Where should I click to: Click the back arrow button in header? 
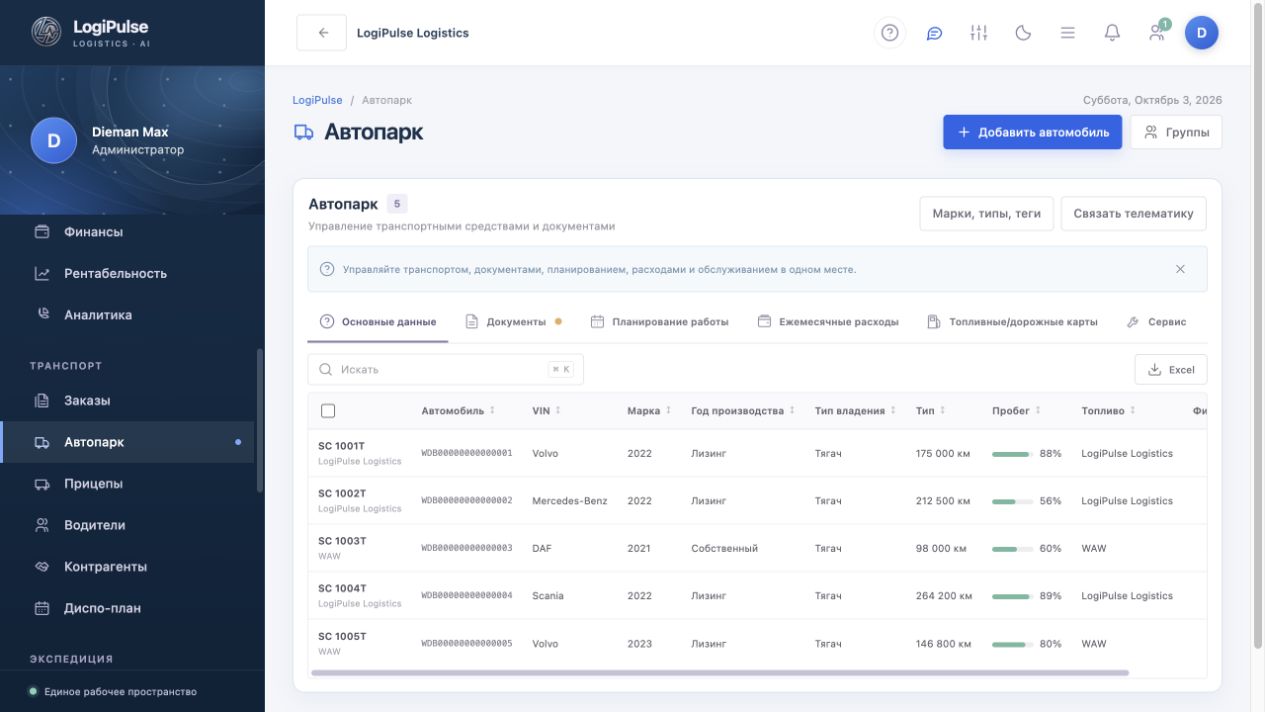coord(322,33)
